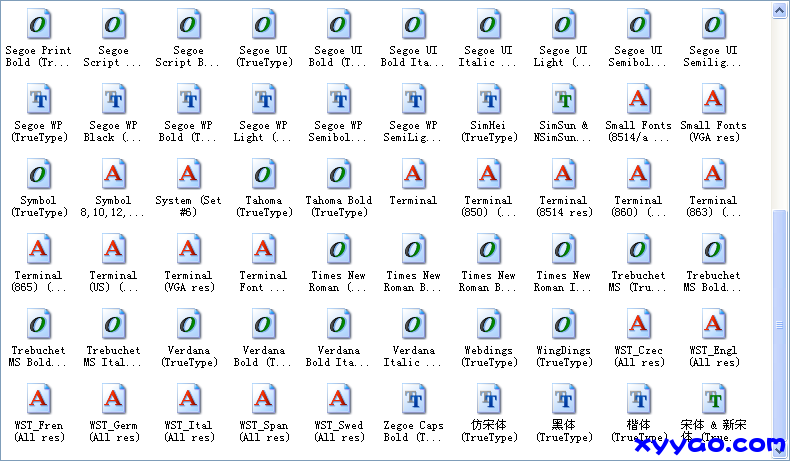Click the 'Segoe WP Bold (T...' label
790x461 pixels.
[x=188, y=131]
